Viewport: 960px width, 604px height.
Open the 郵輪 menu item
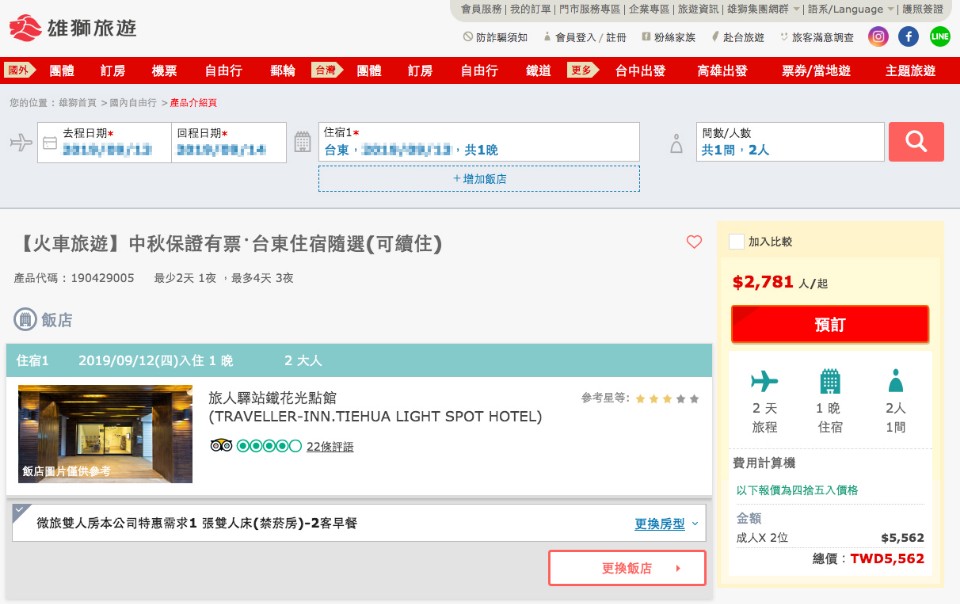coord(282,70)
